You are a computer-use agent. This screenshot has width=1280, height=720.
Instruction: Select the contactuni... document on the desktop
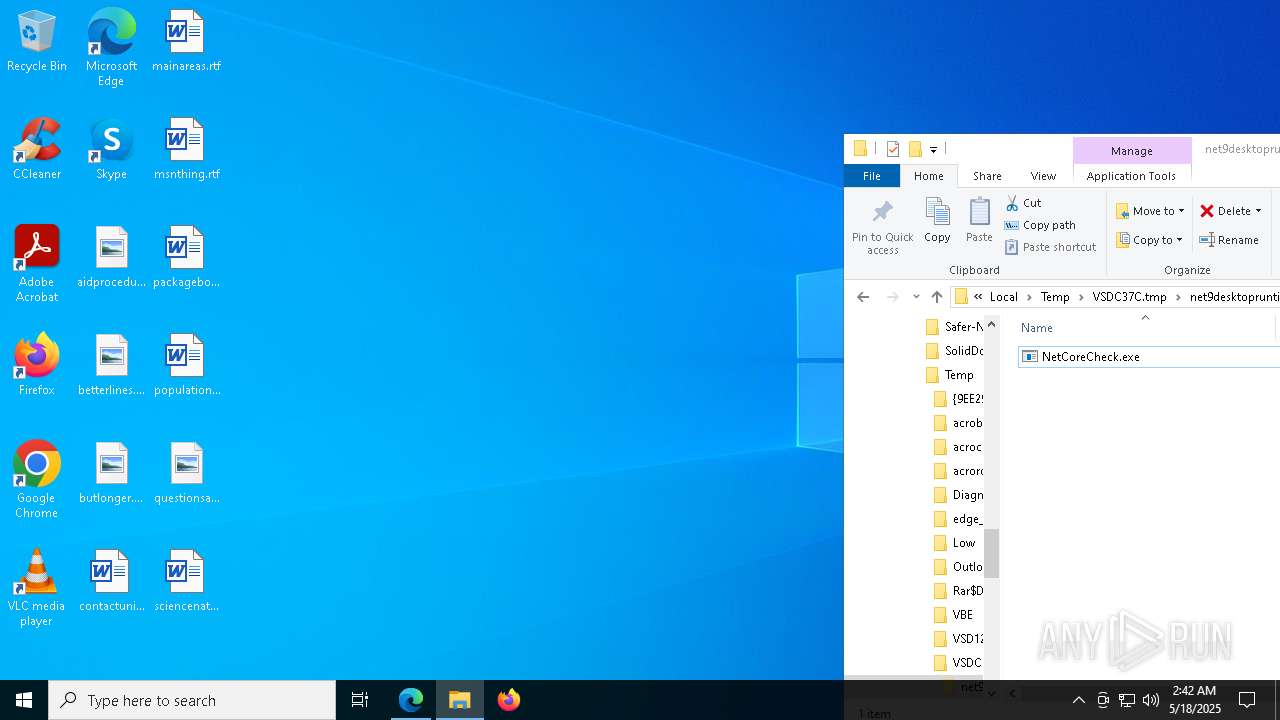click(111, 582)
